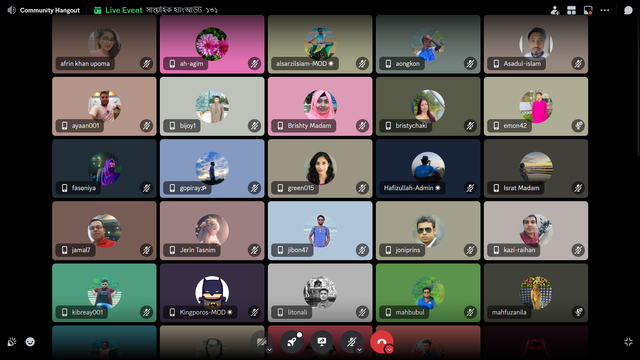The image size is (640, 360).
Task: Focus on Brishty Madam's video tile
Action: (x=320, y=106)
